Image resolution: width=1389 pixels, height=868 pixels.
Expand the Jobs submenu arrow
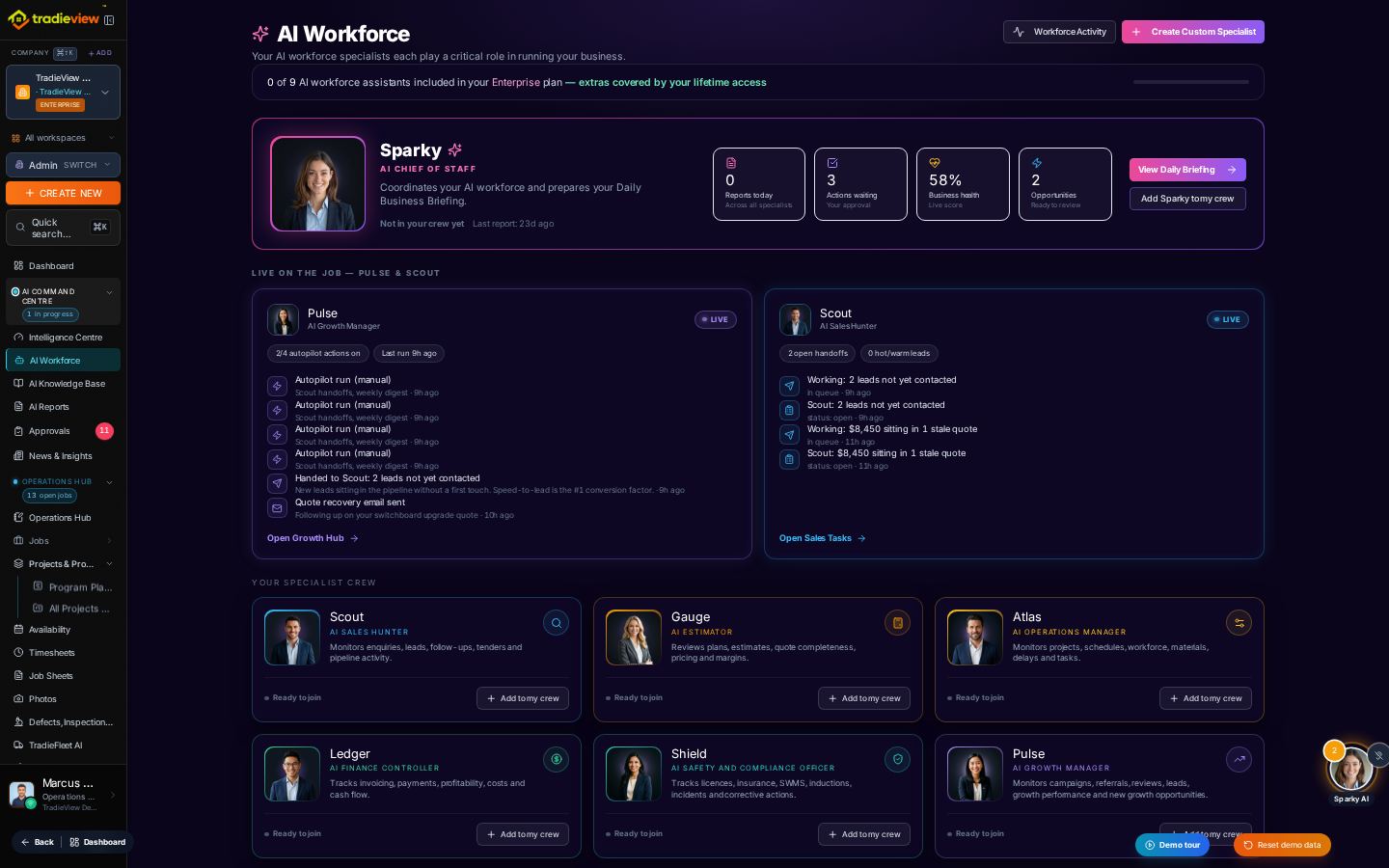(109, 541)
